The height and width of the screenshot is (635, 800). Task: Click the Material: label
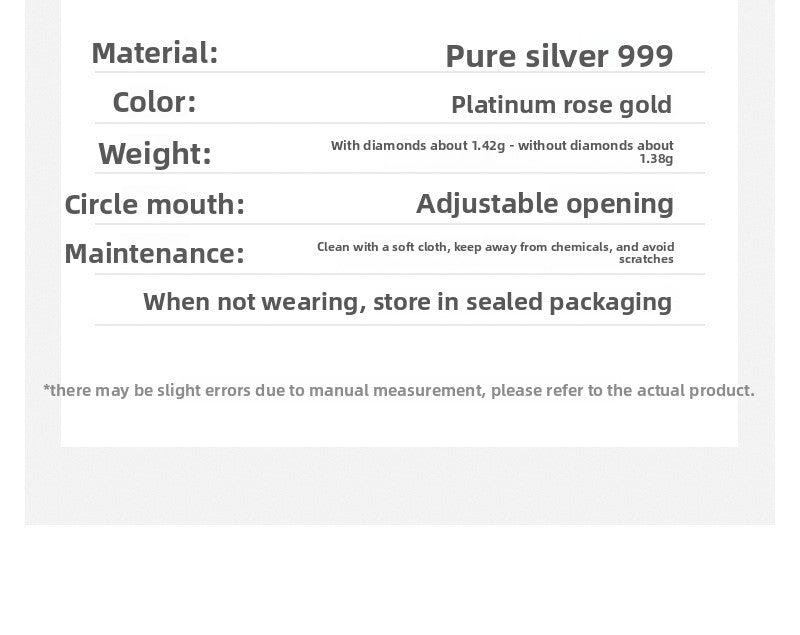click(155, 53)
